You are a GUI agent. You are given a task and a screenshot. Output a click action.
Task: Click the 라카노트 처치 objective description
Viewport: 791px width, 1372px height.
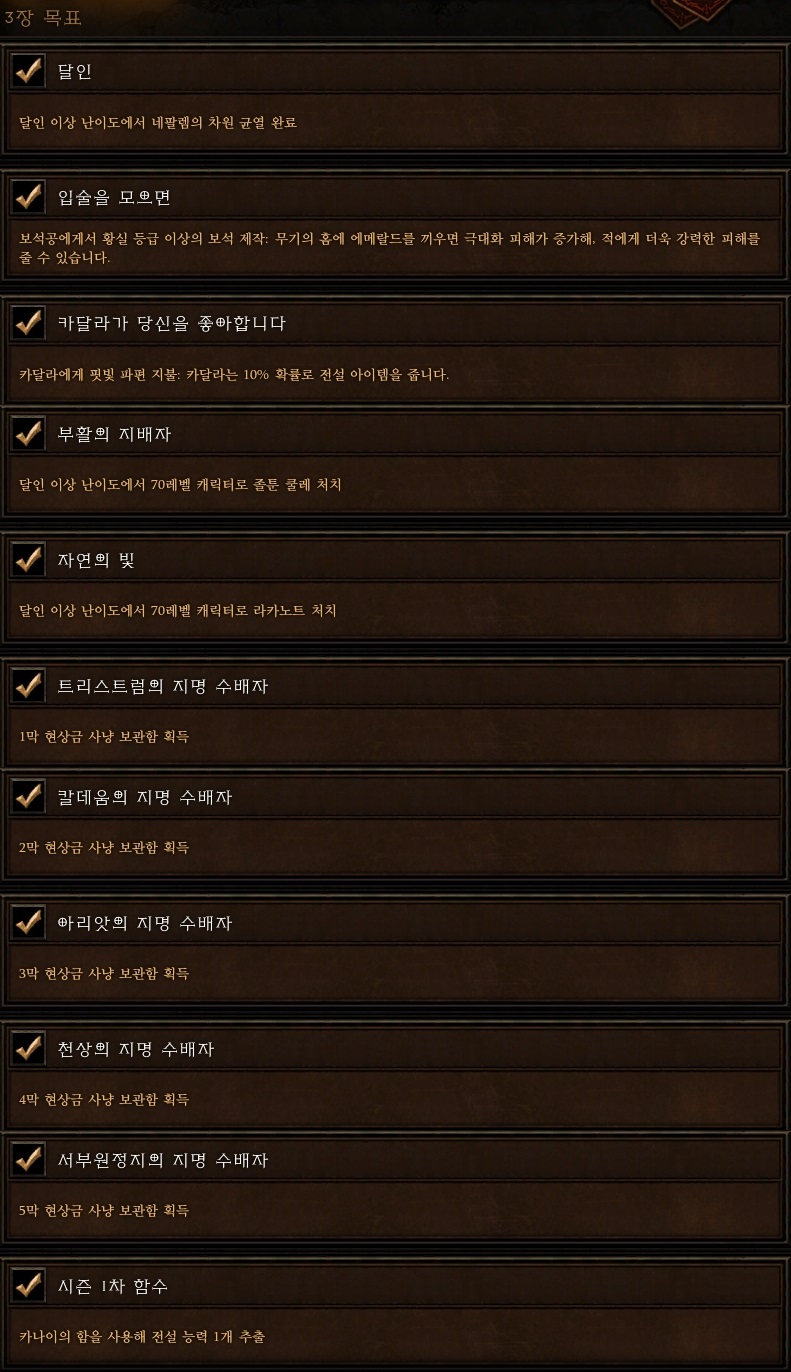point(178,611)
